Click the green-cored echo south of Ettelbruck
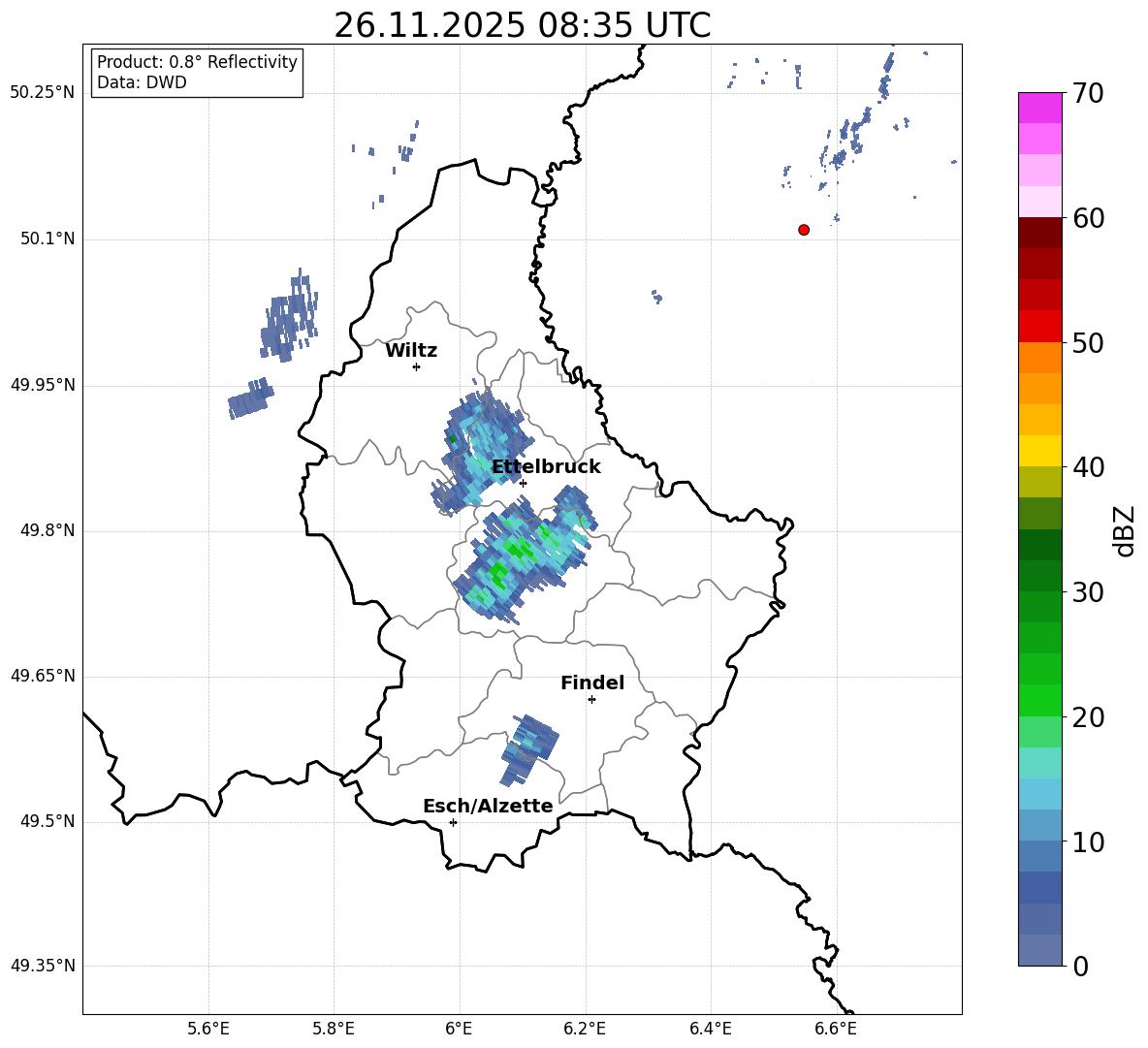1148x1048 pixels. (x=525, y=556)
